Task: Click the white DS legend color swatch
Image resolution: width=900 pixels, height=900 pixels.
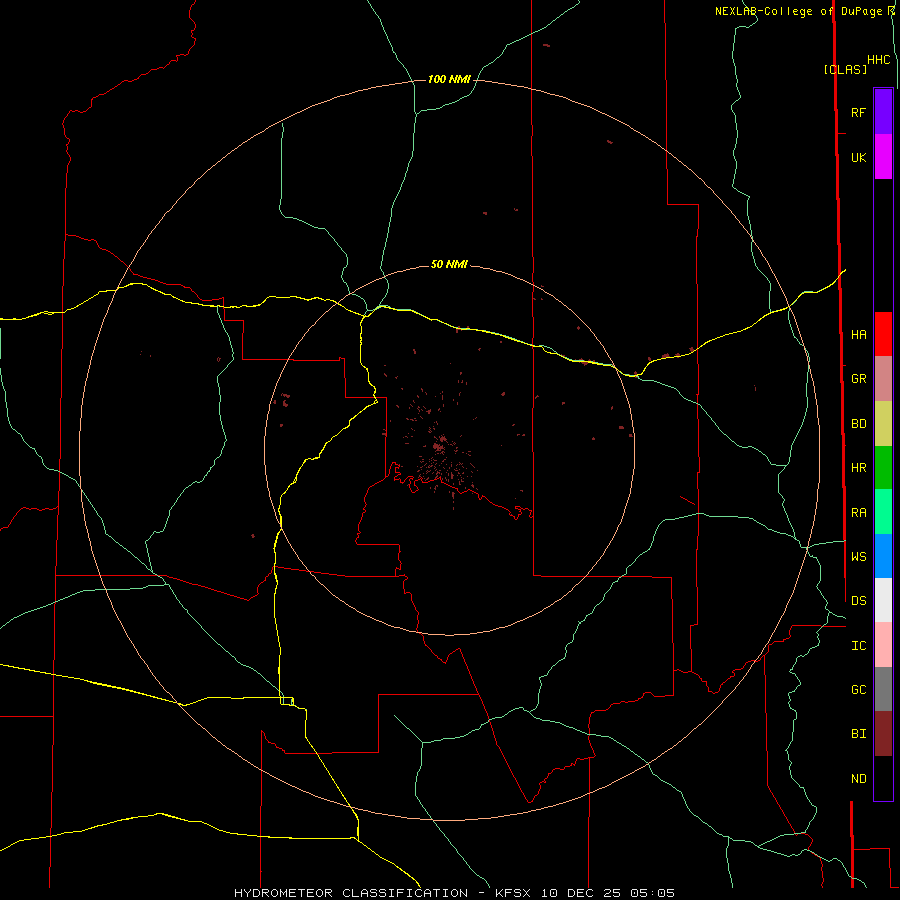Action: (883, 600)
